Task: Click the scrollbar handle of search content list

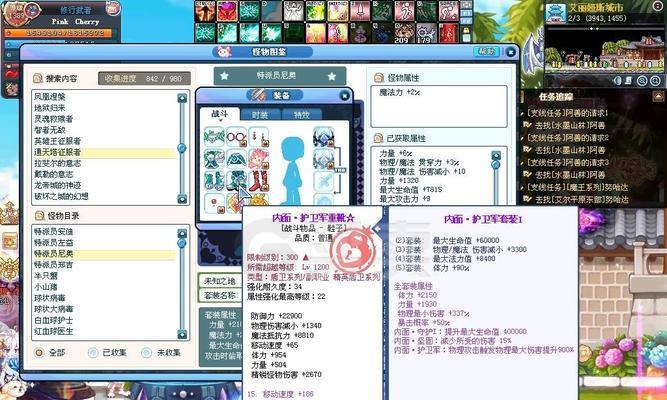Action: pyautogui.click(x=182, y=148)
